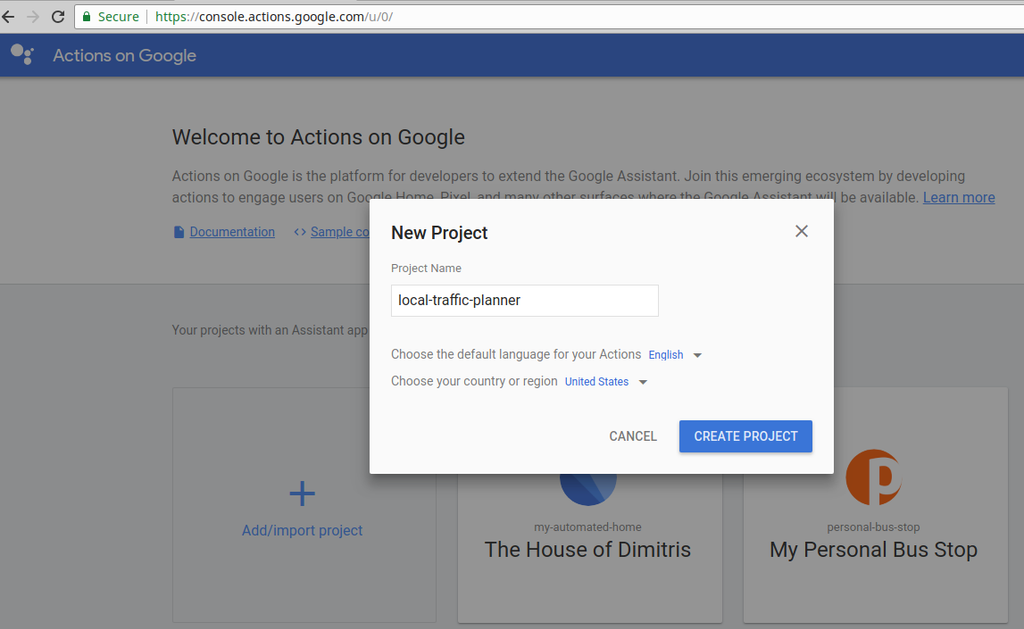This screenshot has width=1024, height=629.
Task: Open the Learn more link
Action: pyautogui.click(x=958, y=197)
